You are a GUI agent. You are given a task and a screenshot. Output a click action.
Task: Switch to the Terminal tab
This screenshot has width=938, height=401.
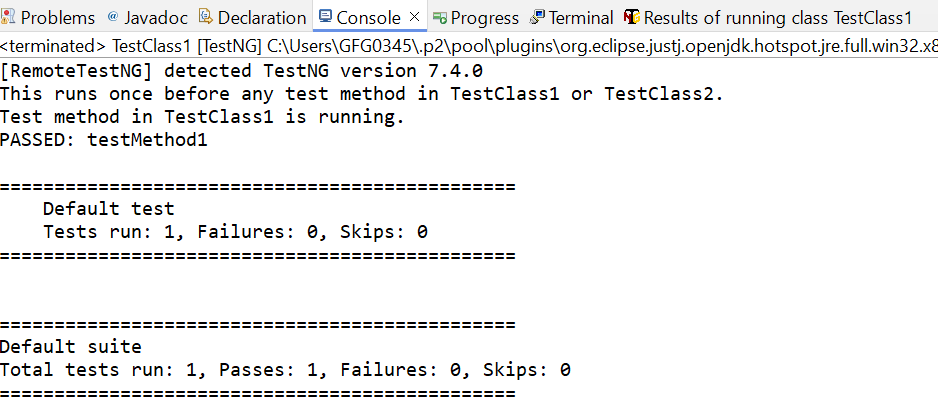coord(572,18)
